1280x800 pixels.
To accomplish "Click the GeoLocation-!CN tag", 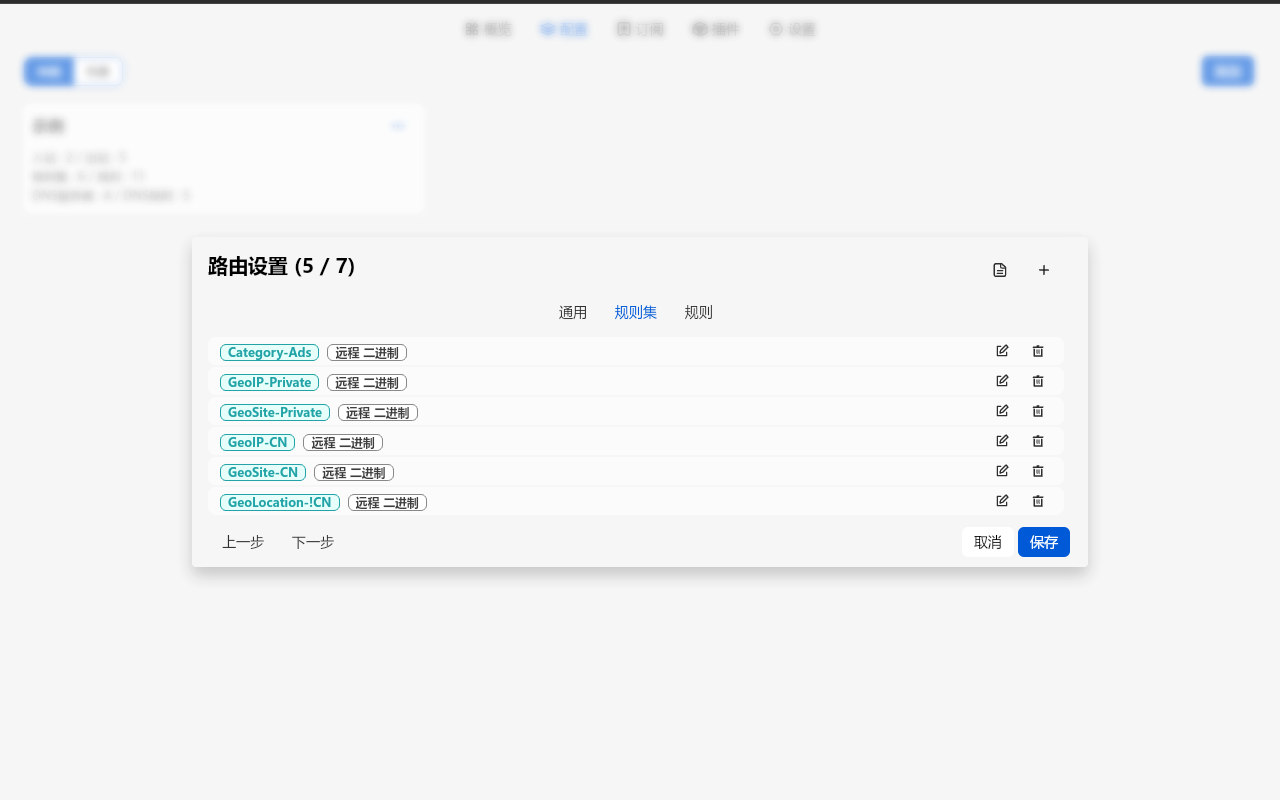I will (280, 503).
